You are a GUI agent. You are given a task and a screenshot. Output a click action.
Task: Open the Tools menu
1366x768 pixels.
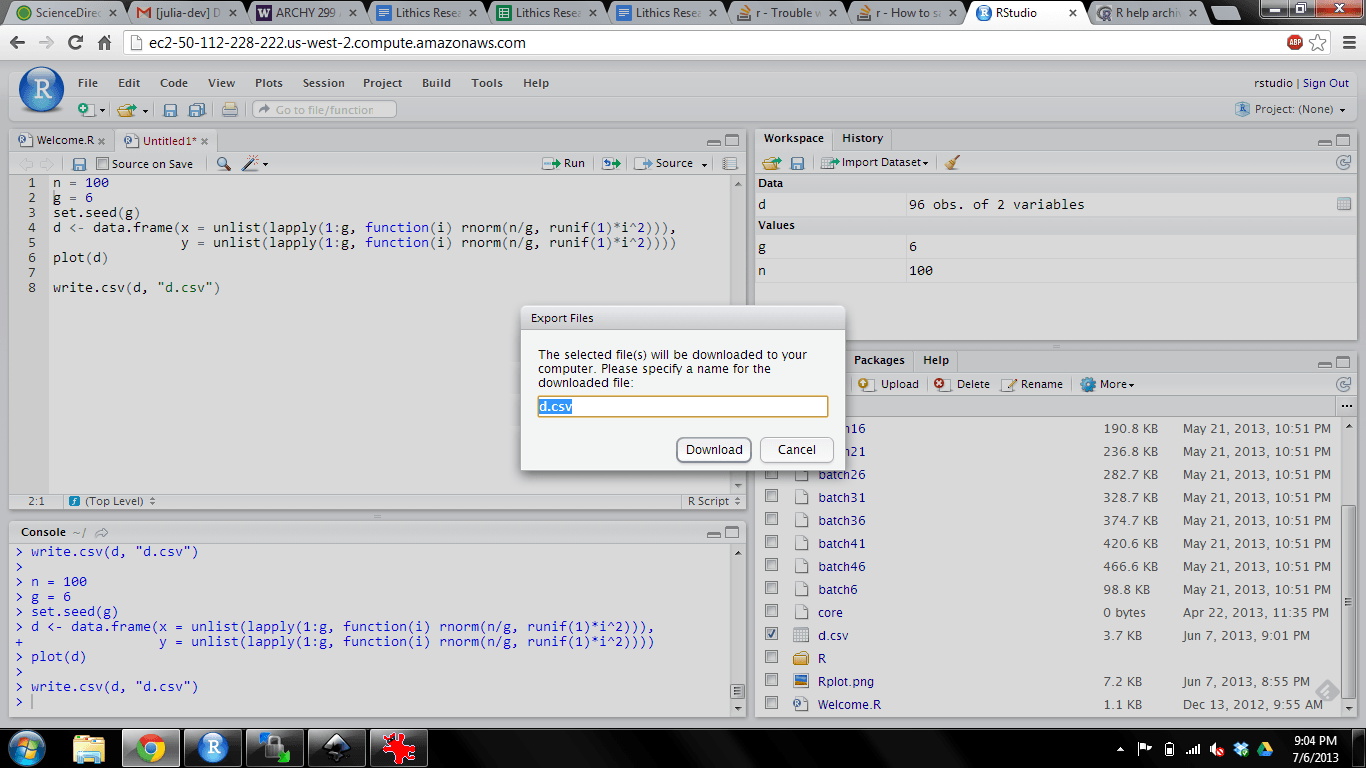coord(487,83)
